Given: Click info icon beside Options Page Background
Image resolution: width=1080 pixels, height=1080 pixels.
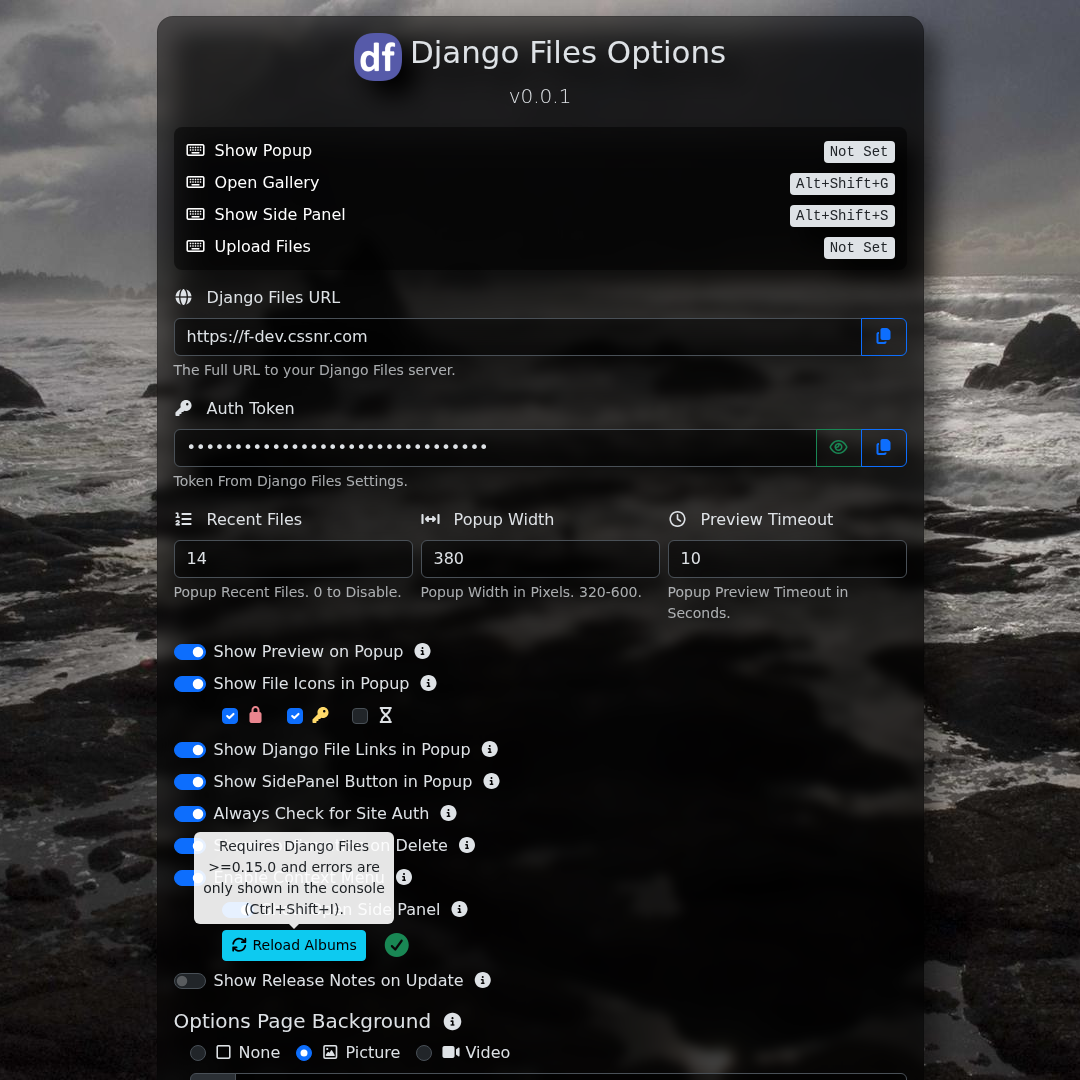Looking at the screenshot, I should (x=452, y=1021).
